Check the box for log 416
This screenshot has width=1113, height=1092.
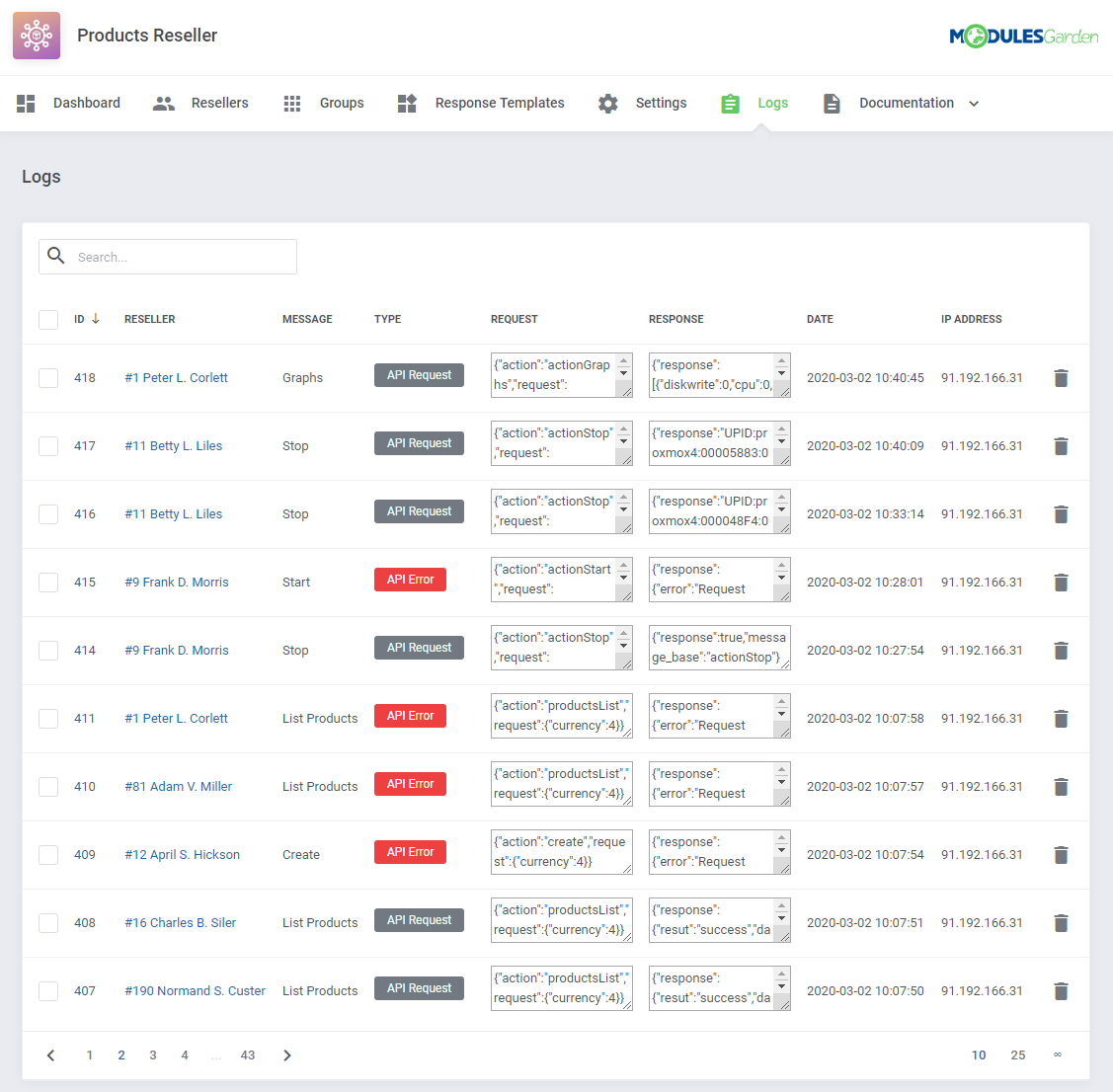pyautogui.click(x=48, y=514)
